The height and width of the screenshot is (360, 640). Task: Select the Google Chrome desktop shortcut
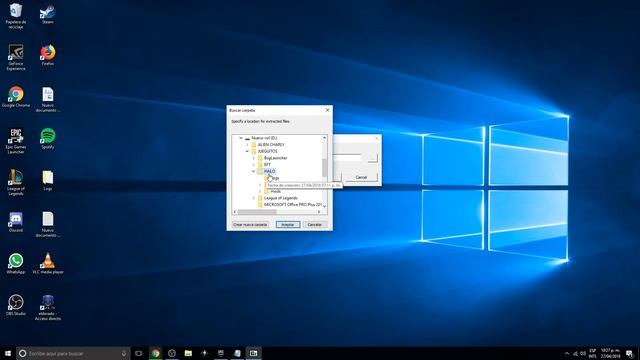pos(16,97)
